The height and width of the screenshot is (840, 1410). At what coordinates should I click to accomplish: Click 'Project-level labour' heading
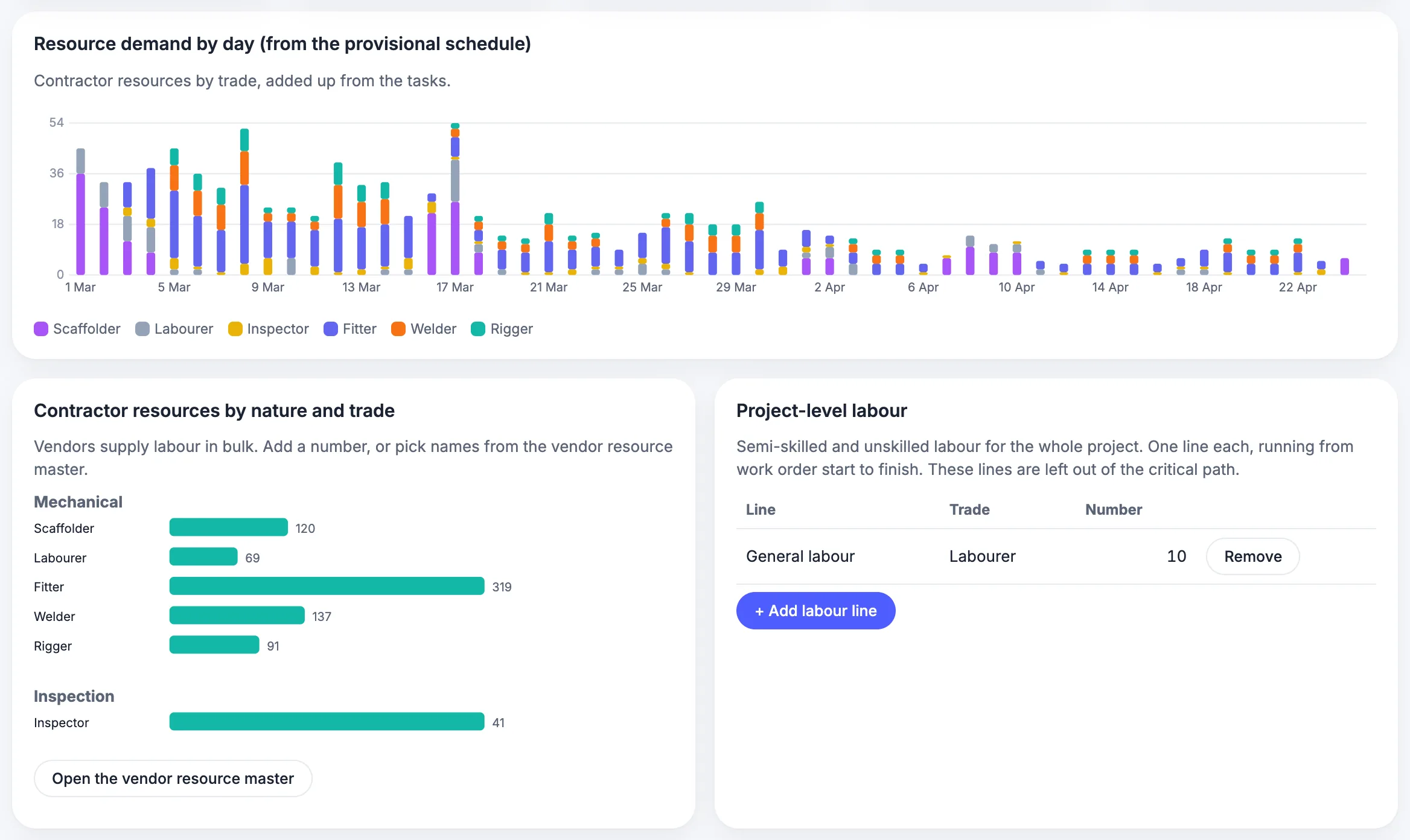point(821,410)
